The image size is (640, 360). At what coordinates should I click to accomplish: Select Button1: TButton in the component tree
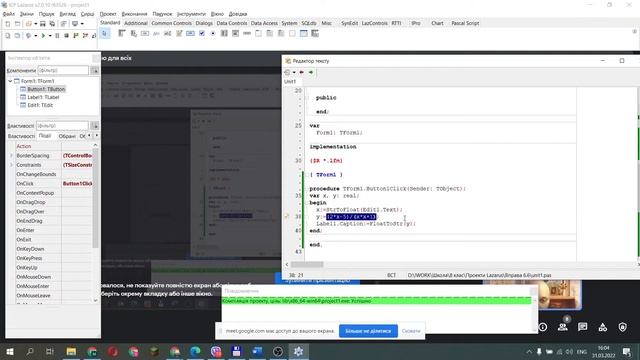(46, 89)
